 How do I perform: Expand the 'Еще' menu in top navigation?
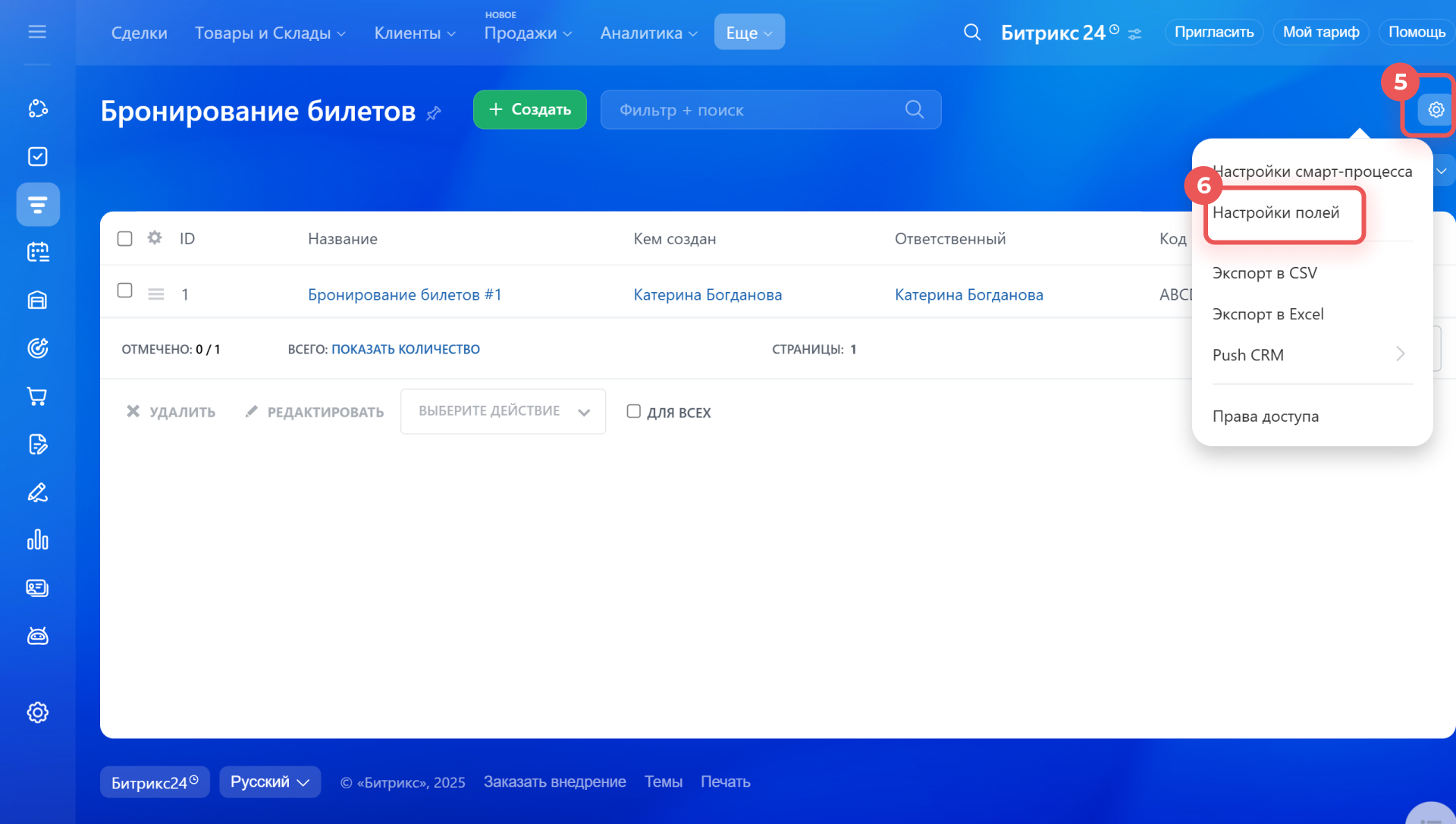748,33
